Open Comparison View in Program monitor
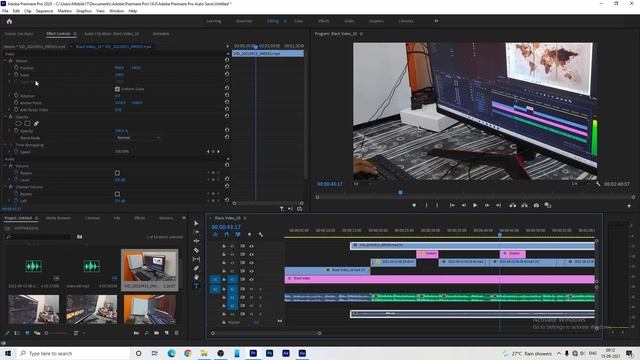This screenshot has width=640, height=360. [x=548, y=205]
